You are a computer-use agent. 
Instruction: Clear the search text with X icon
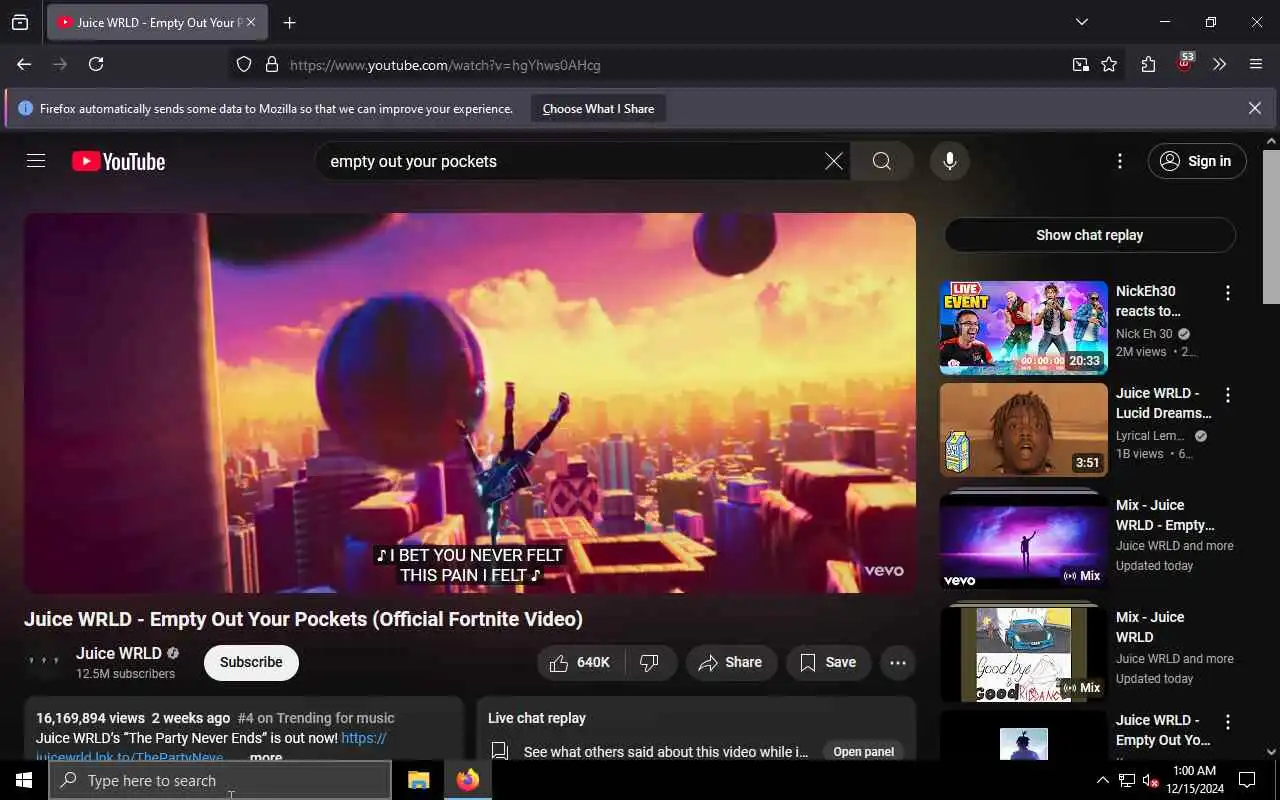click(x=833, y=161)
